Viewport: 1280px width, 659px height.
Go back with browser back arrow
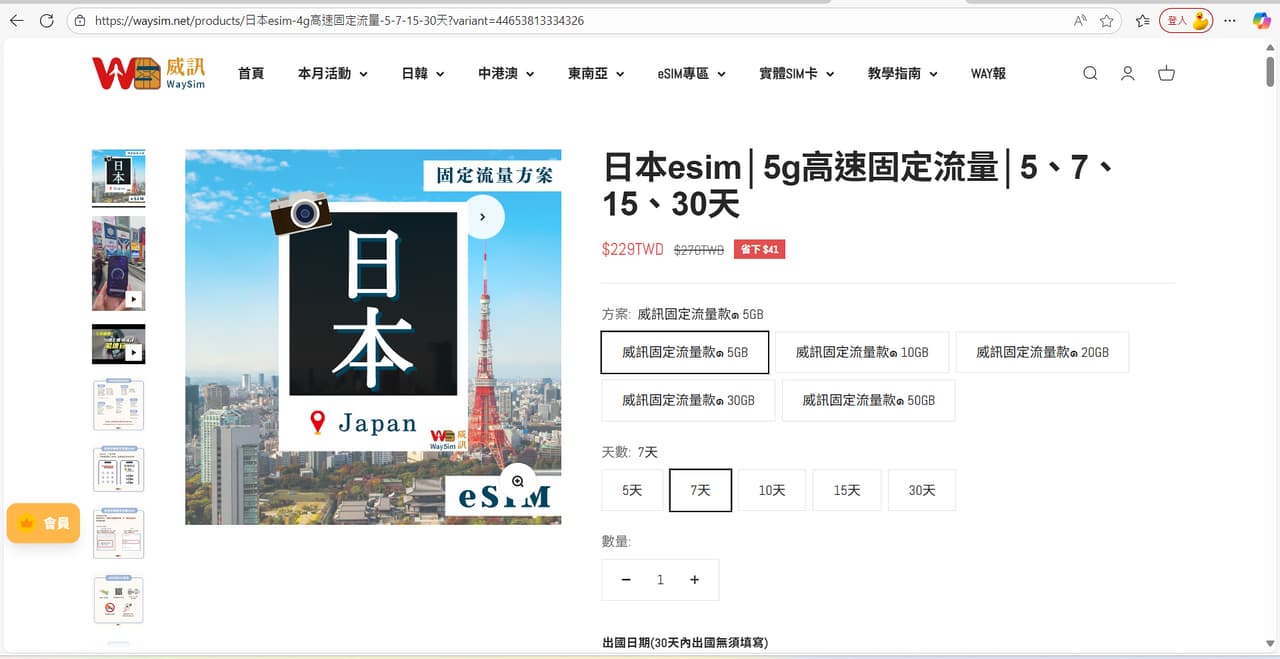click(x=16, y=20)
